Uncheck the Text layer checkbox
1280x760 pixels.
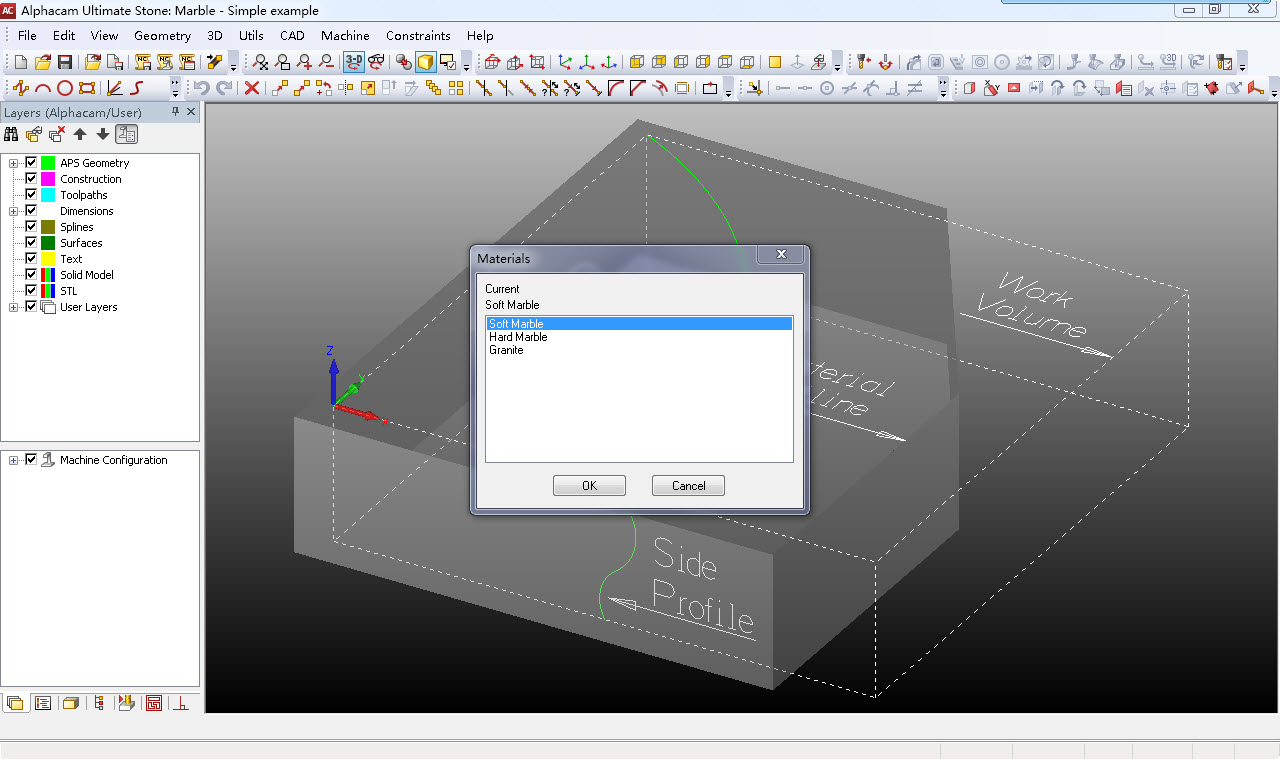(31, 259)
